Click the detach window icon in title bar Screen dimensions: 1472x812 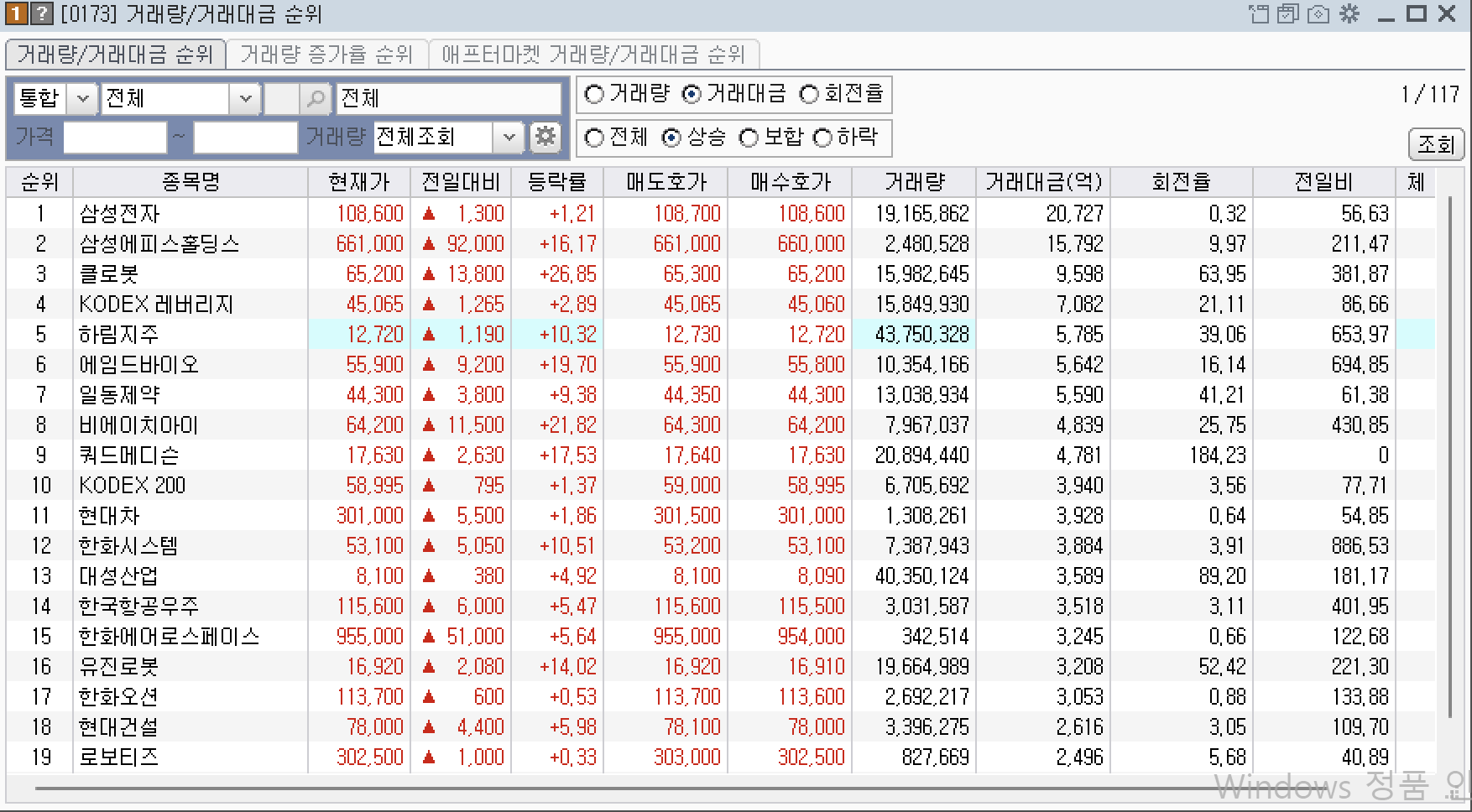pos(1259,14)
